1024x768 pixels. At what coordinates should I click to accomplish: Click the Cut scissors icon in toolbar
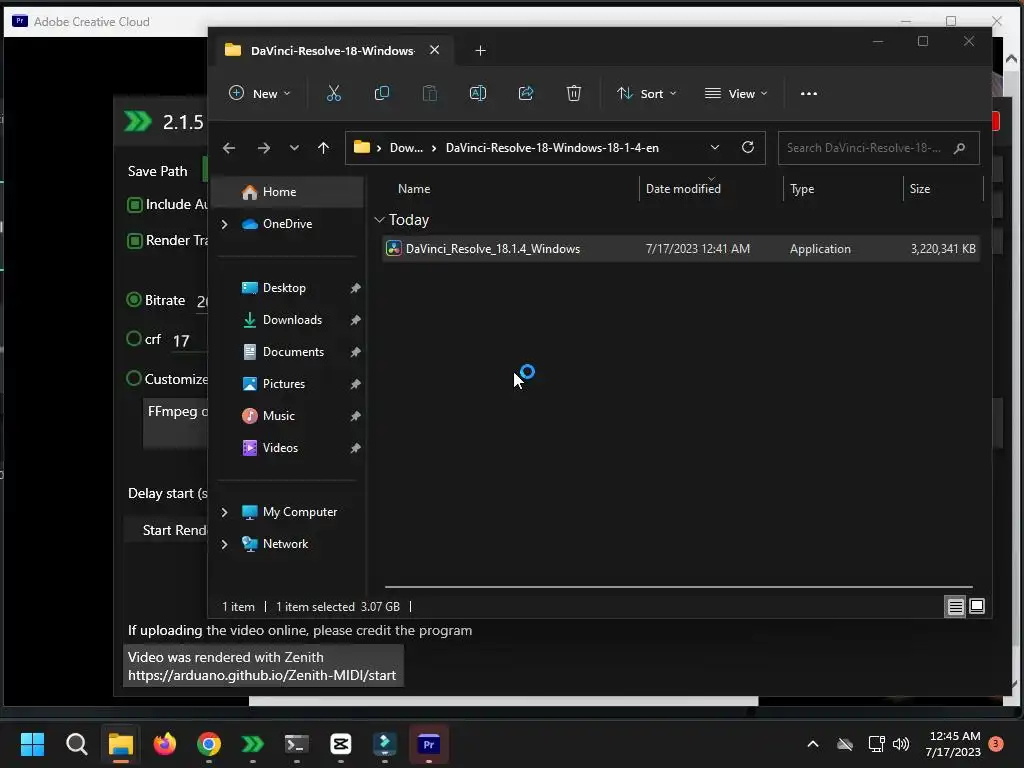pyautogui.click(x=334, y=93)
